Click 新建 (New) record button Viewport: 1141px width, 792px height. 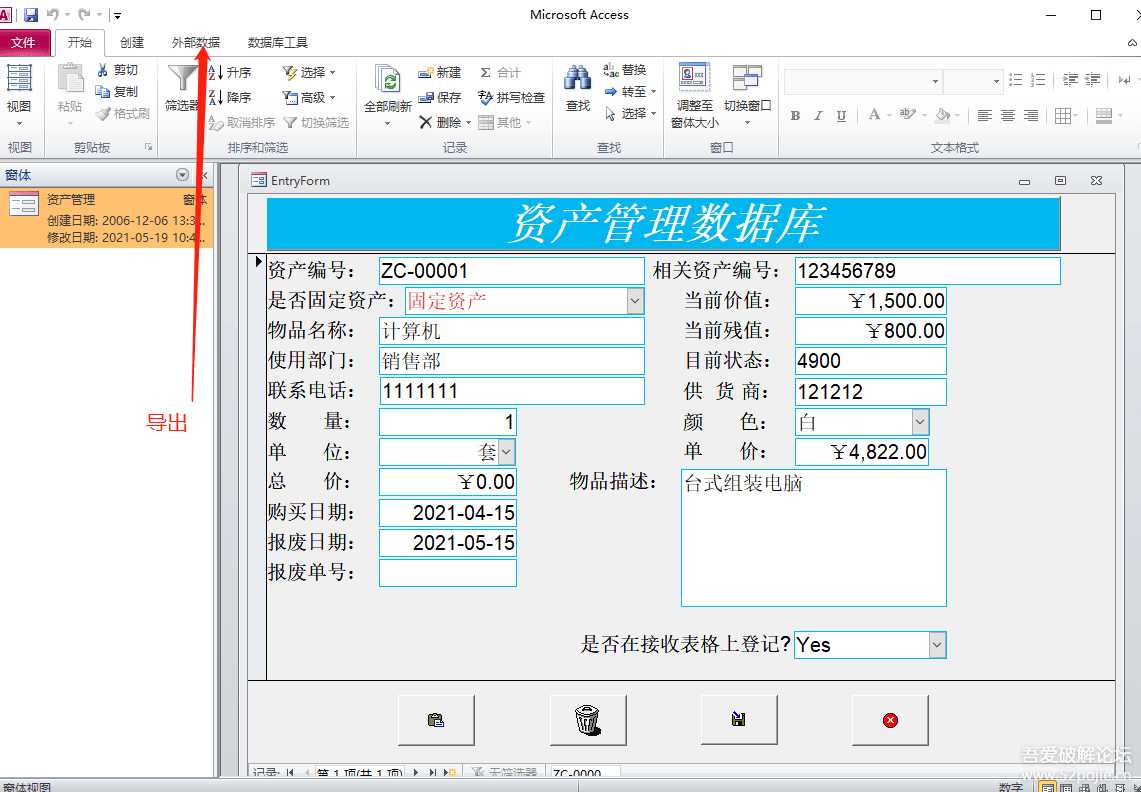tap(440, 72)
